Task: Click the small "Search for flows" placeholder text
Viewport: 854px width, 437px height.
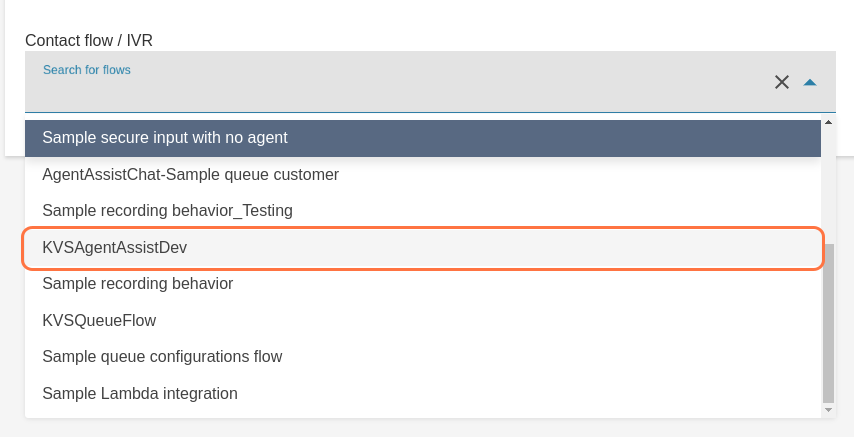Action: click(87, 70)
